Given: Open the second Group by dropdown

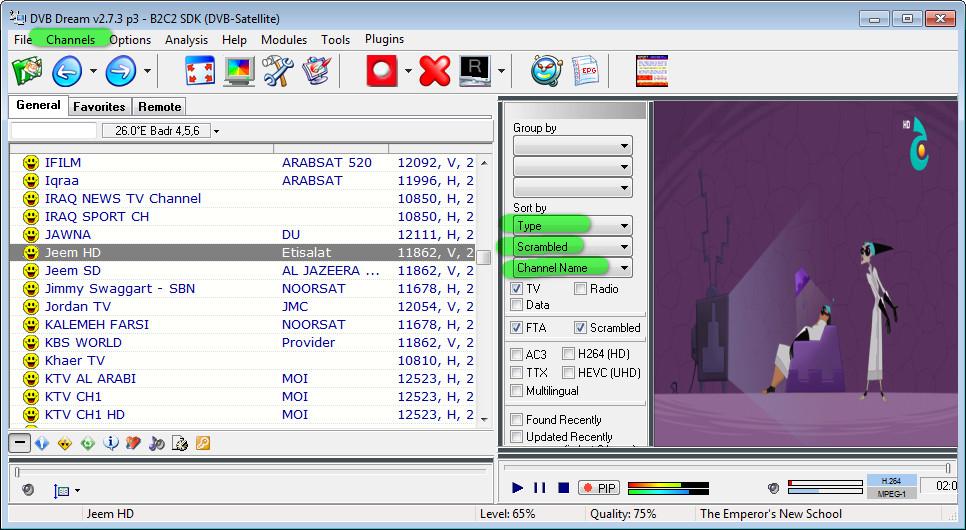Looking at the screenshot, I should pyautogui.click(x=572, y=167).
